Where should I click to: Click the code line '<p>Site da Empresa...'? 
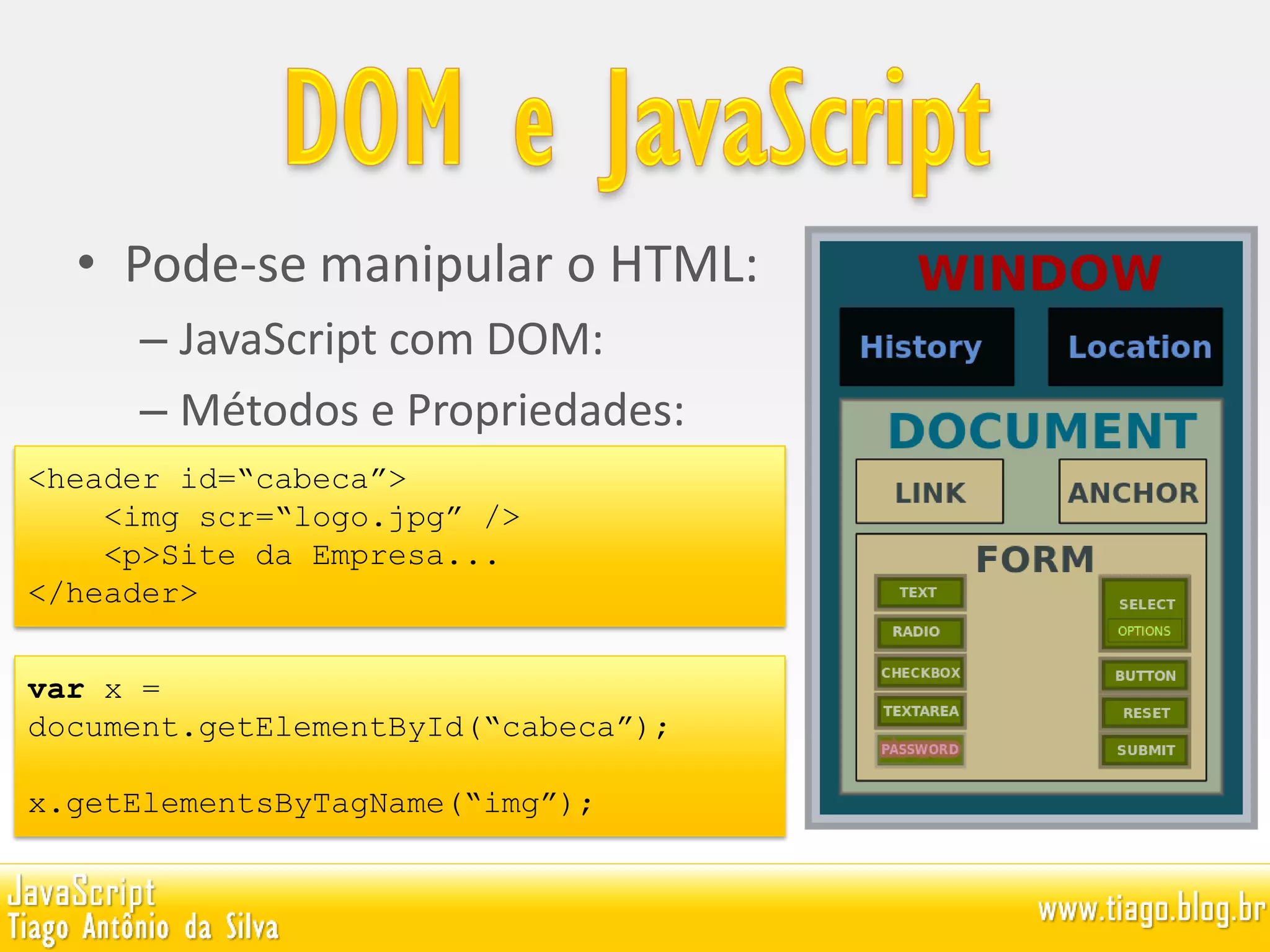[301, 555]
